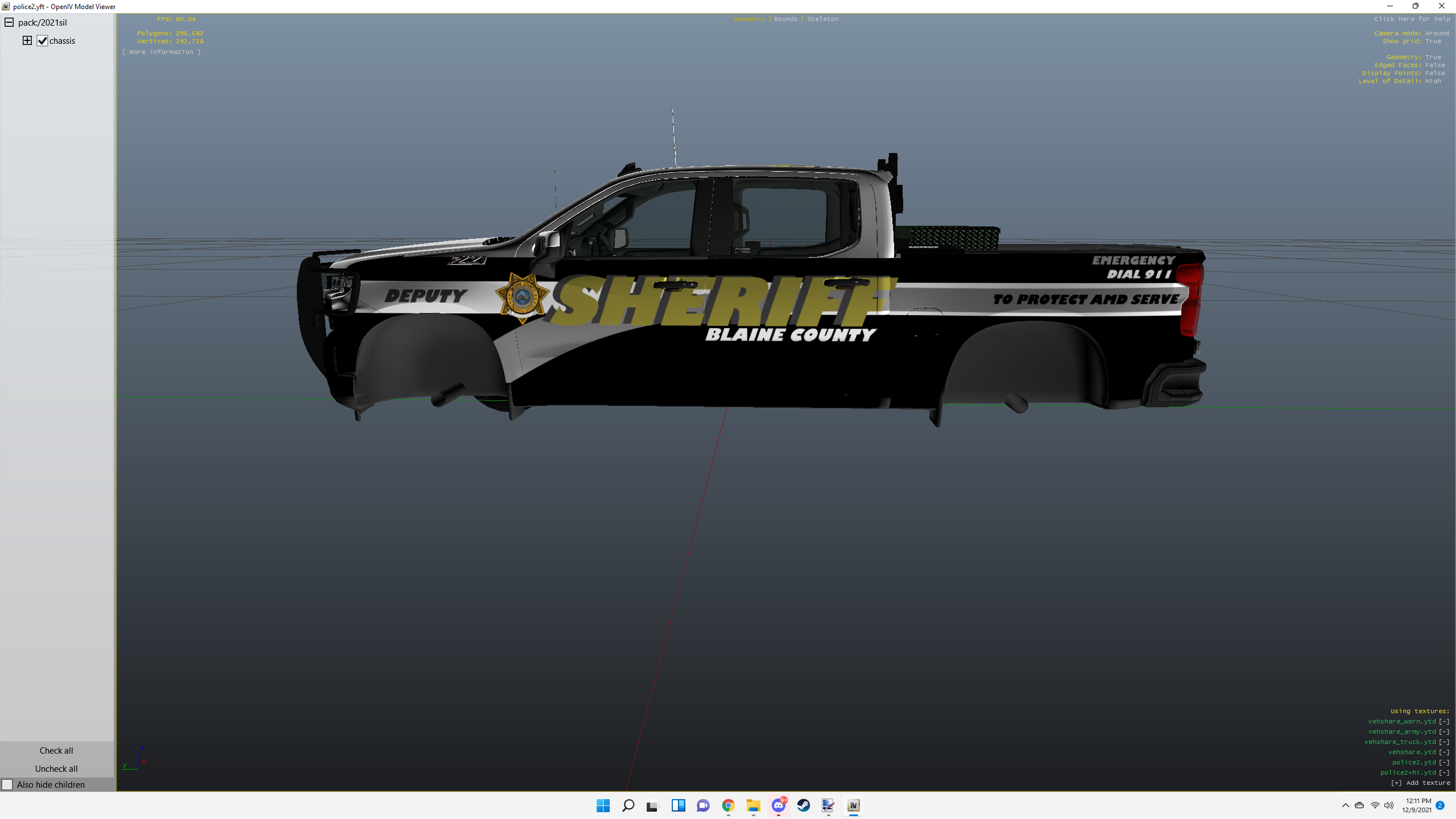Open Steam from the taskbar
The image size is (1456, 819).
point(803,805)
